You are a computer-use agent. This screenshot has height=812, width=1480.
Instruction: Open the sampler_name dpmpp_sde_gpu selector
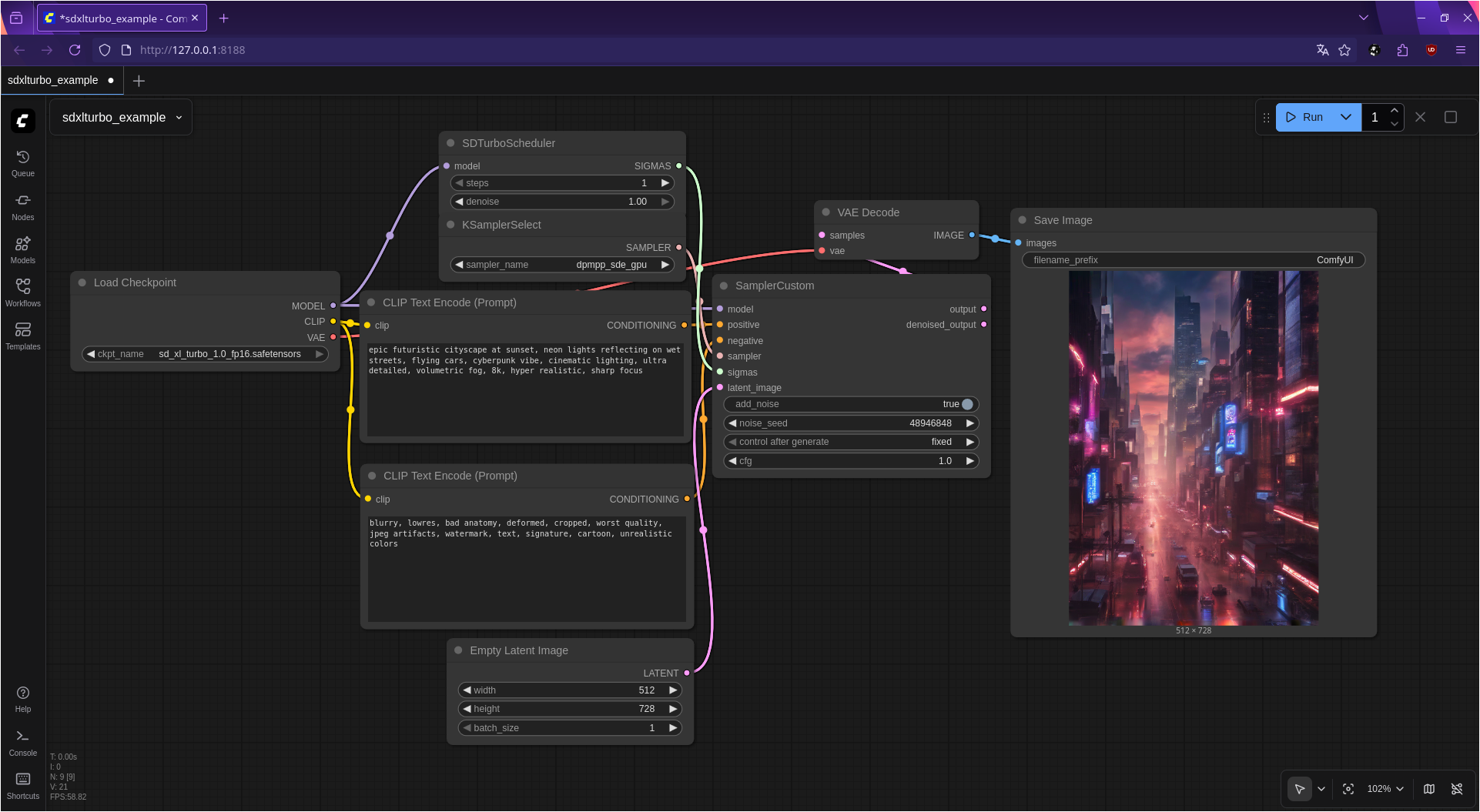pyautogui.click(x=612, y=264)
